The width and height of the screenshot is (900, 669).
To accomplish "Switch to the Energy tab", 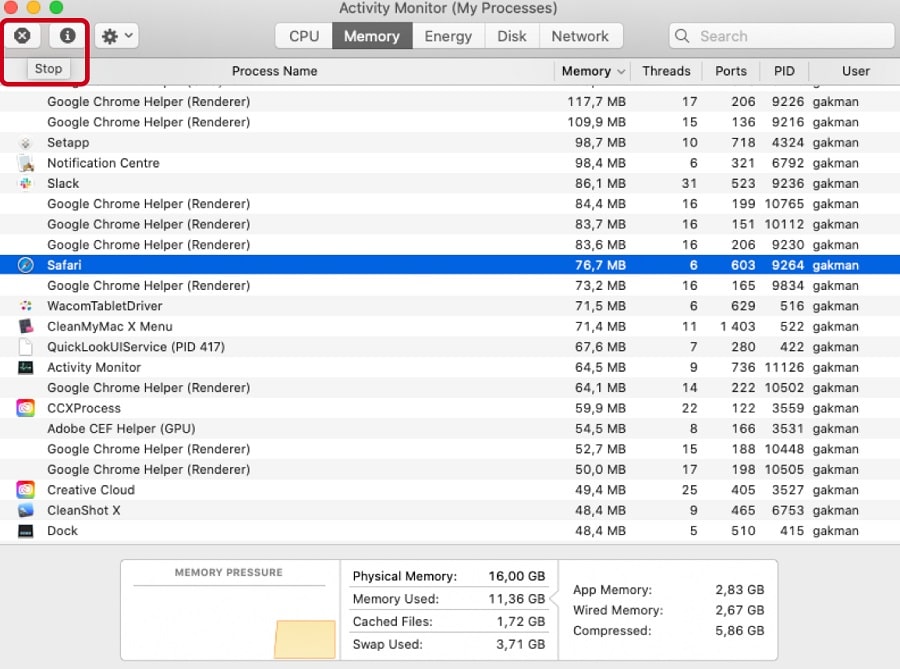I will (x=448, y=36).
